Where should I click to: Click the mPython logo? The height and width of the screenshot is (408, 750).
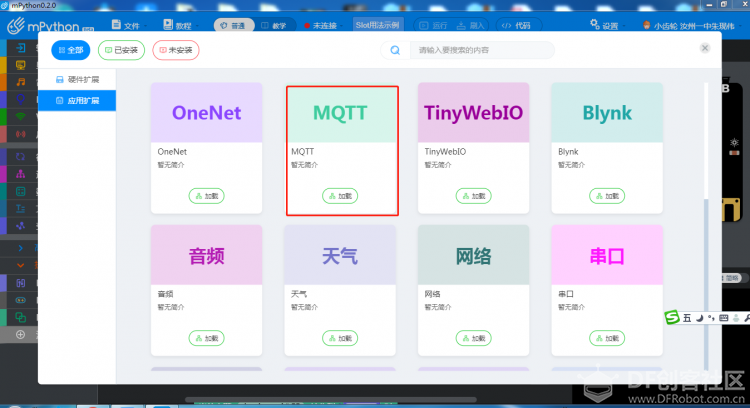[50, 25]
